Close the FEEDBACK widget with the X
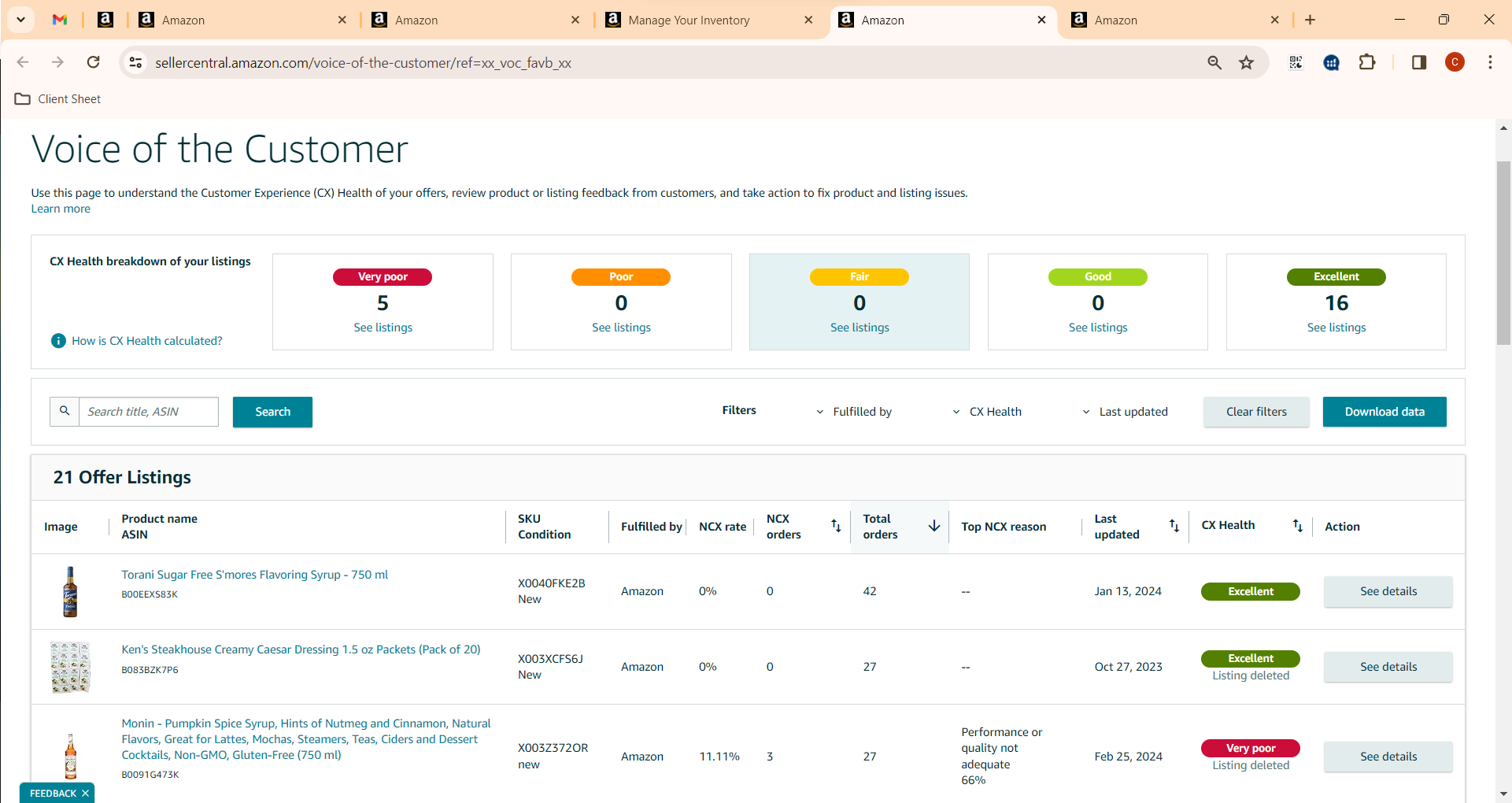Viewport: 1512px width, 803px height. click(85, 793)
